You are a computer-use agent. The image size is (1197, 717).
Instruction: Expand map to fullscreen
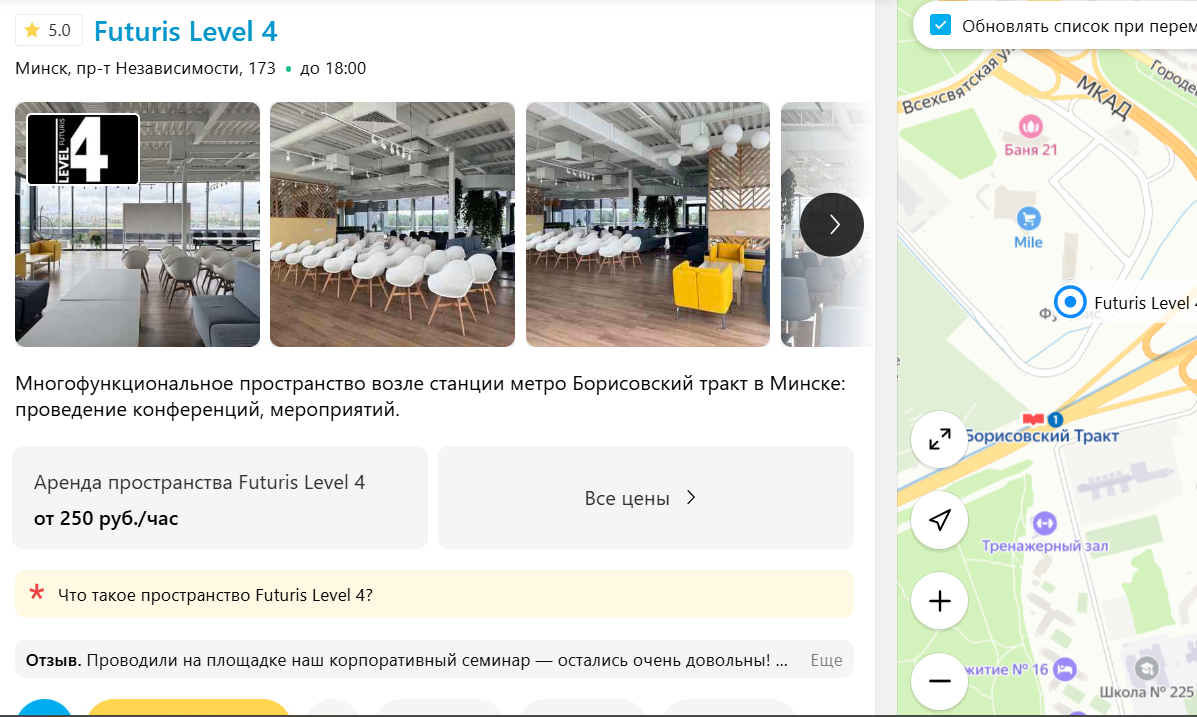(940, 440)
